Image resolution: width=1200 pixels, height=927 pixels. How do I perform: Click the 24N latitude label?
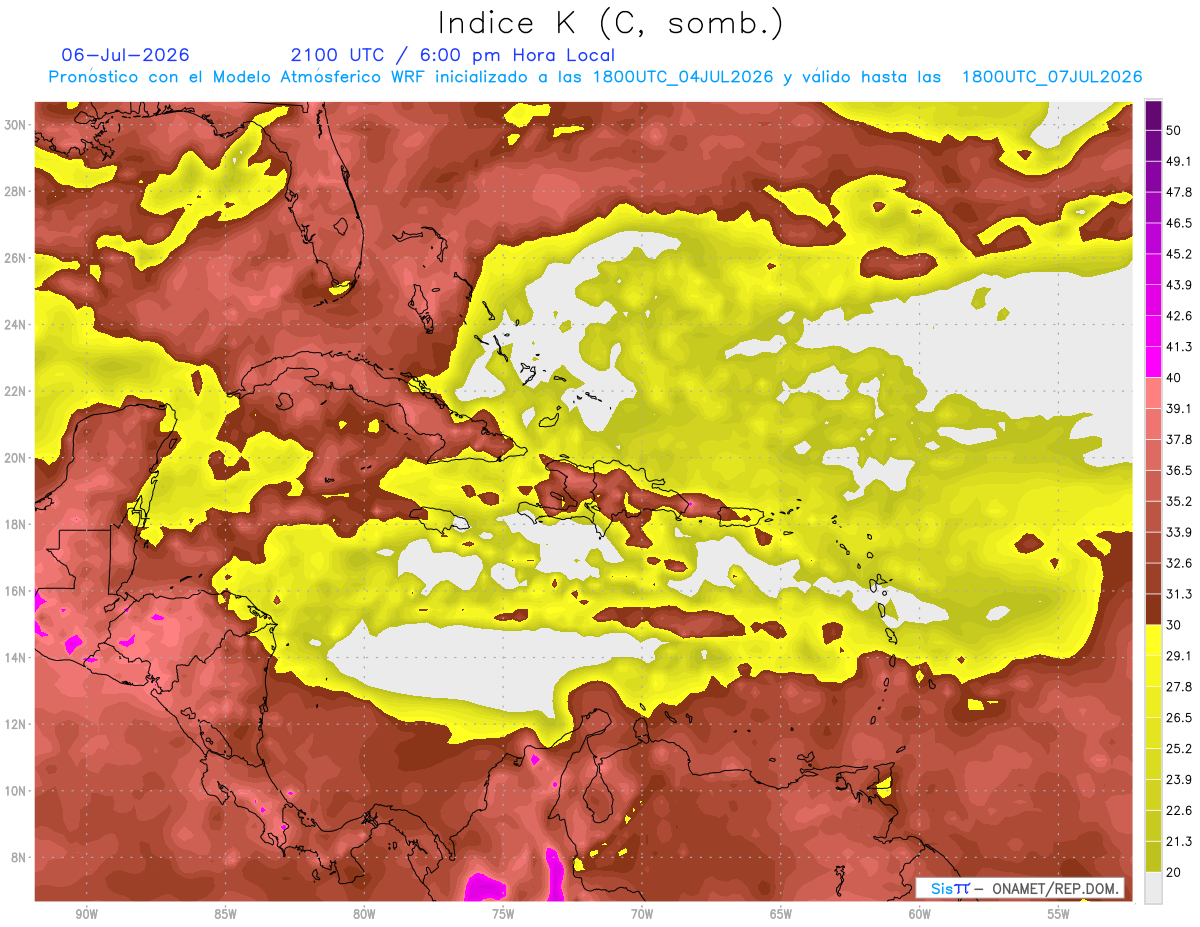(x=17, y=325)
